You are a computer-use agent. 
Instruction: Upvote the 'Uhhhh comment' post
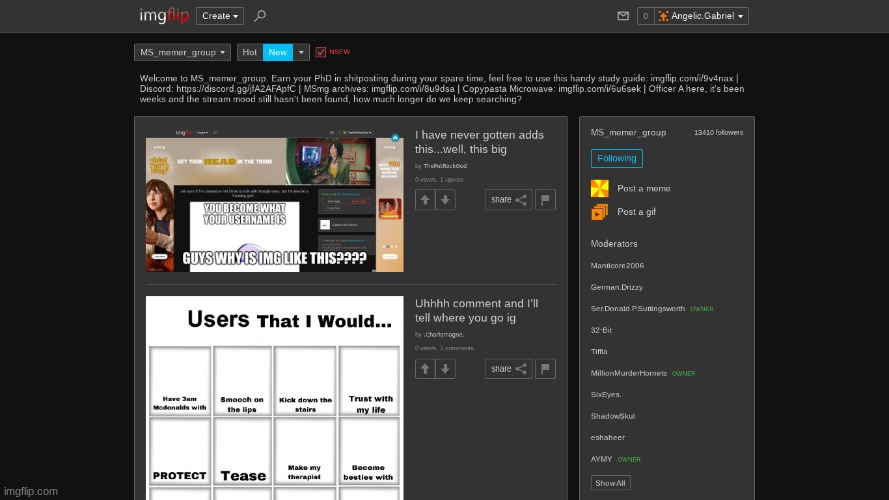pos(425,369)
